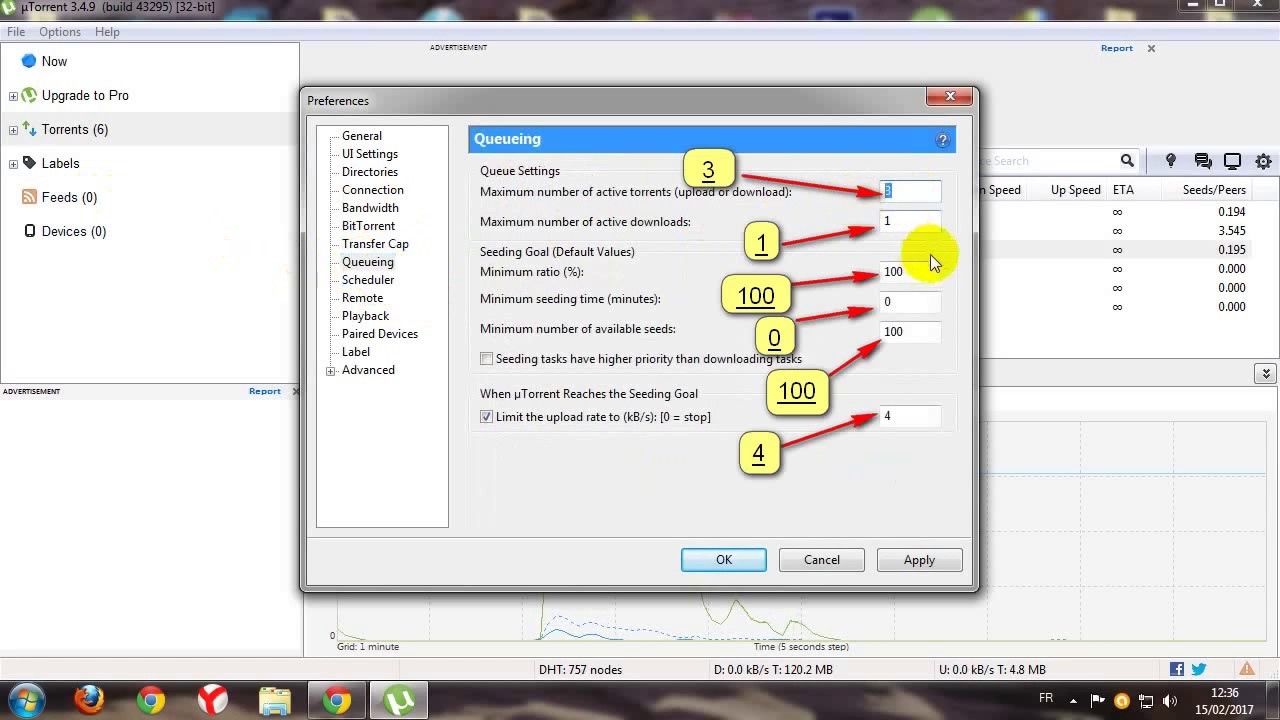Enable seeding tasks higher priority checkbox
This screenshot has width=1280, height=720.
(486, 359)
